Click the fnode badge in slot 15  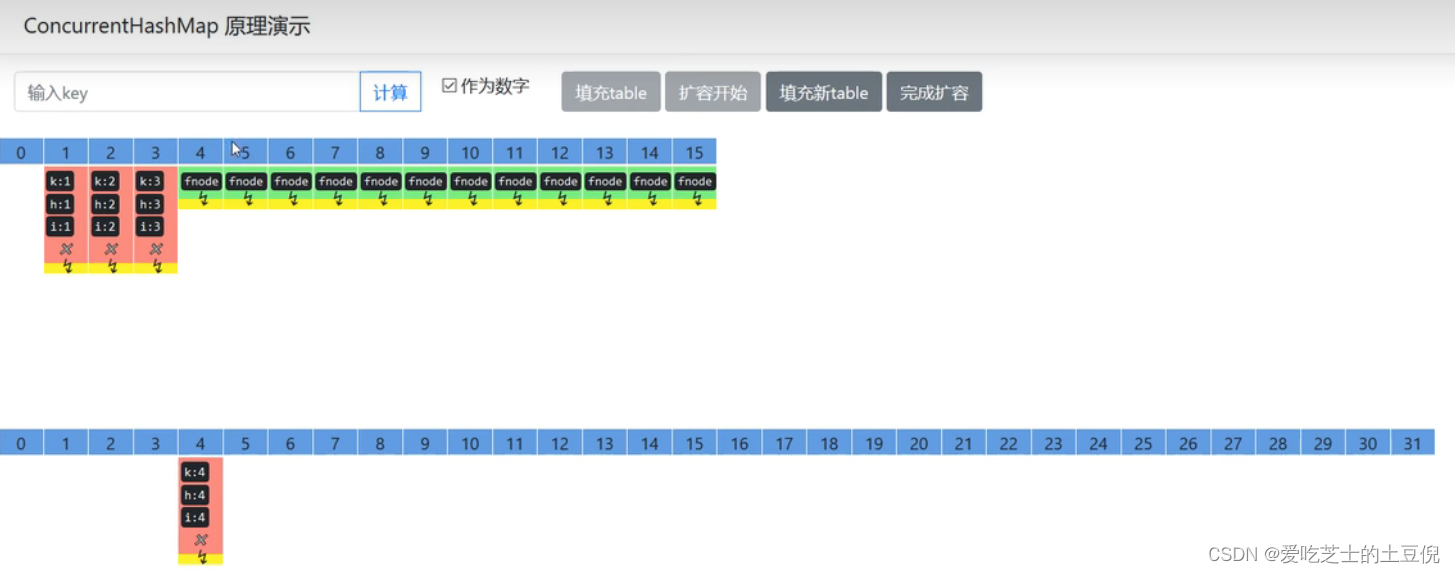[x=695, y=181]
